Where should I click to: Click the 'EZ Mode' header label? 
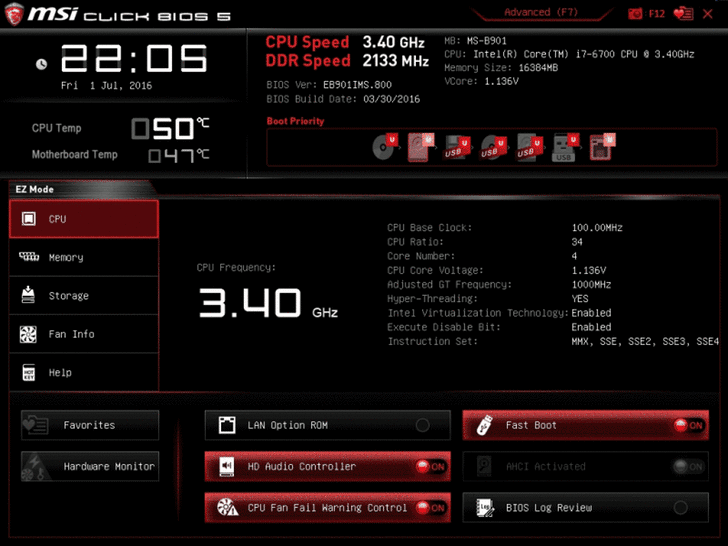[34, 189]
